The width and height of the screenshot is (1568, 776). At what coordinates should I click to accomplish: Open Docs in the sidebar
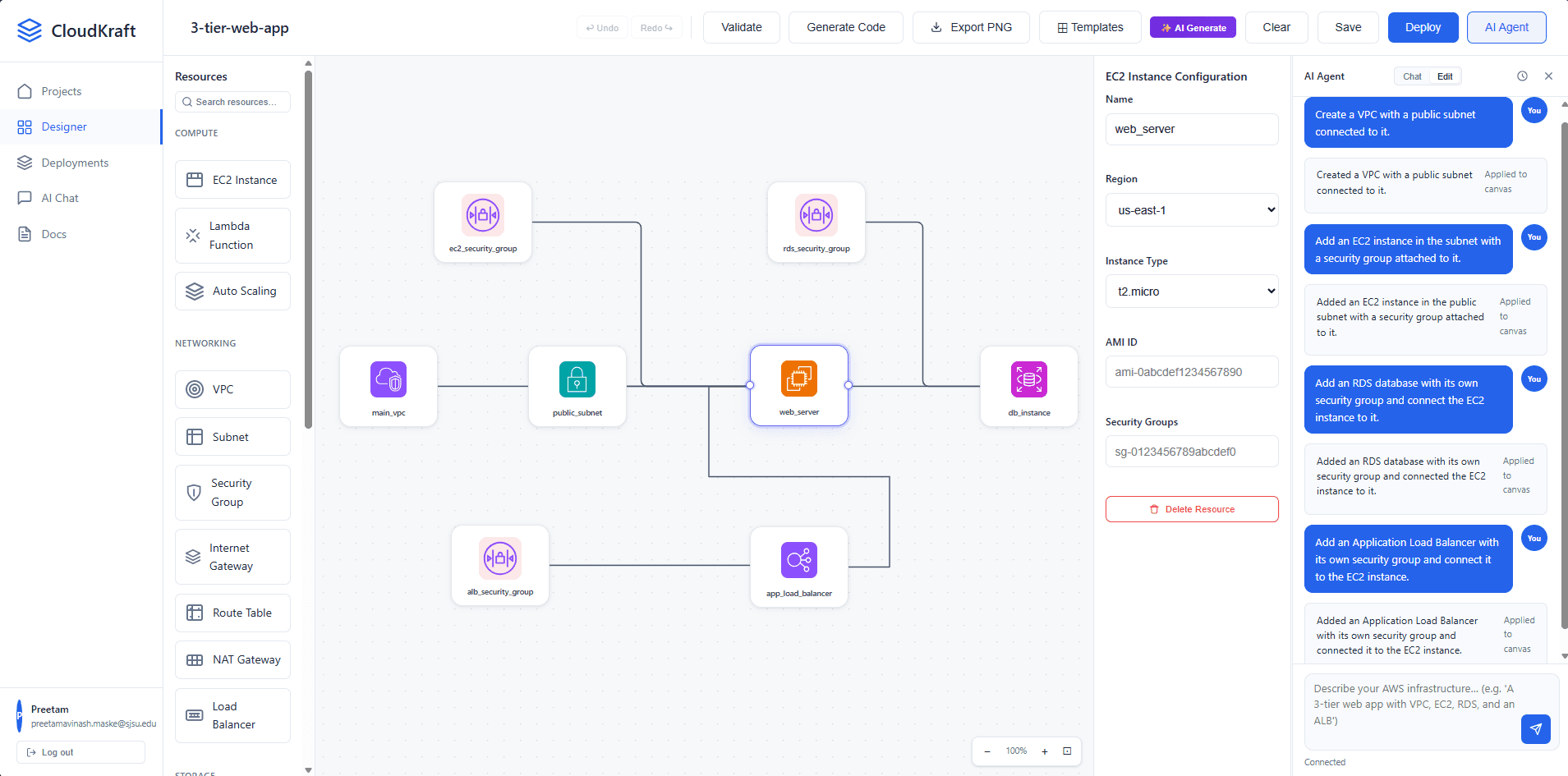pyautogui.click(x=80, y=234)
